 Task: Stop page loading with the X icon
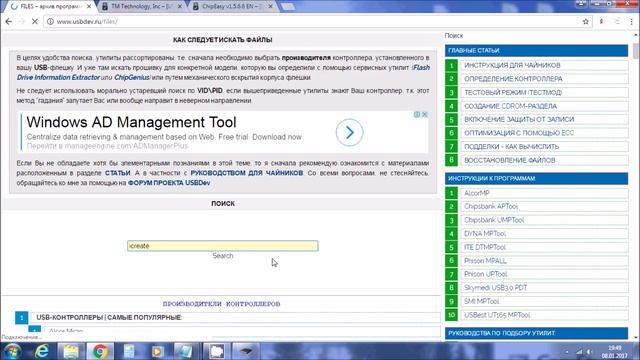[35, 22]
